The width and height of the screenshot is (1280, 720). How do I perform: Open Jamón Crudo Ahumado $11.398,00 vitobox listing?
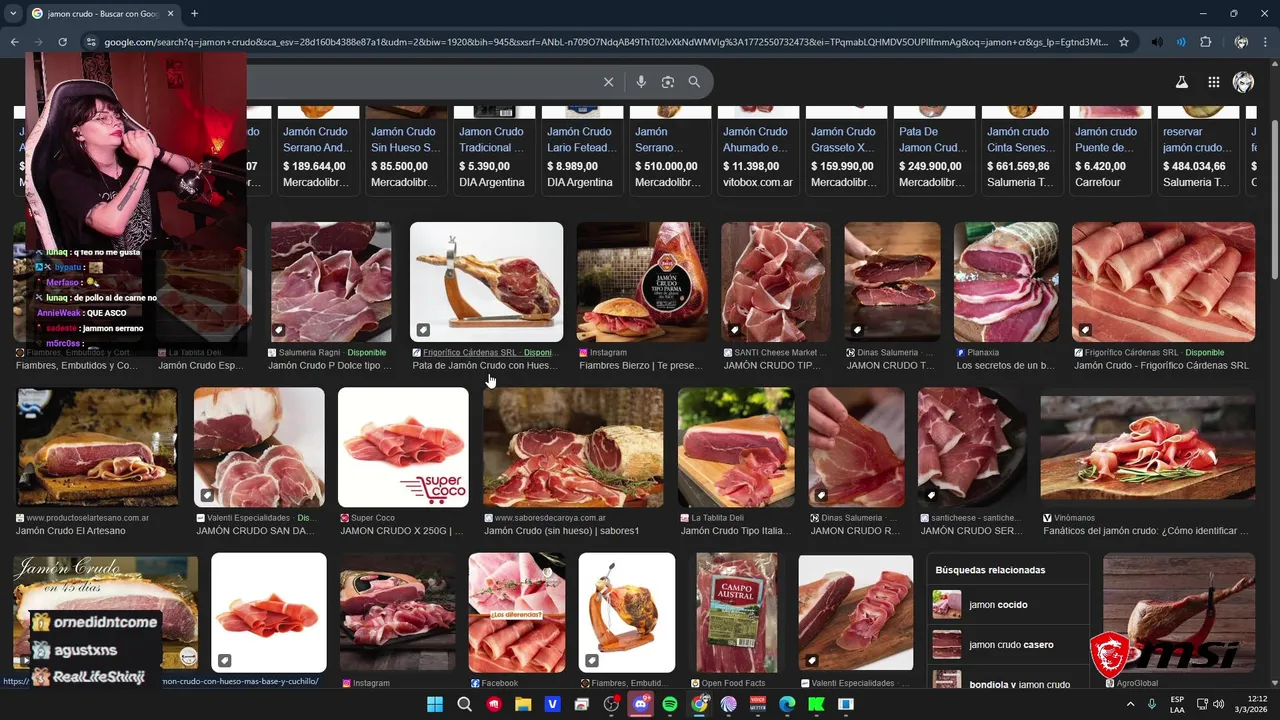click(756, 151)
